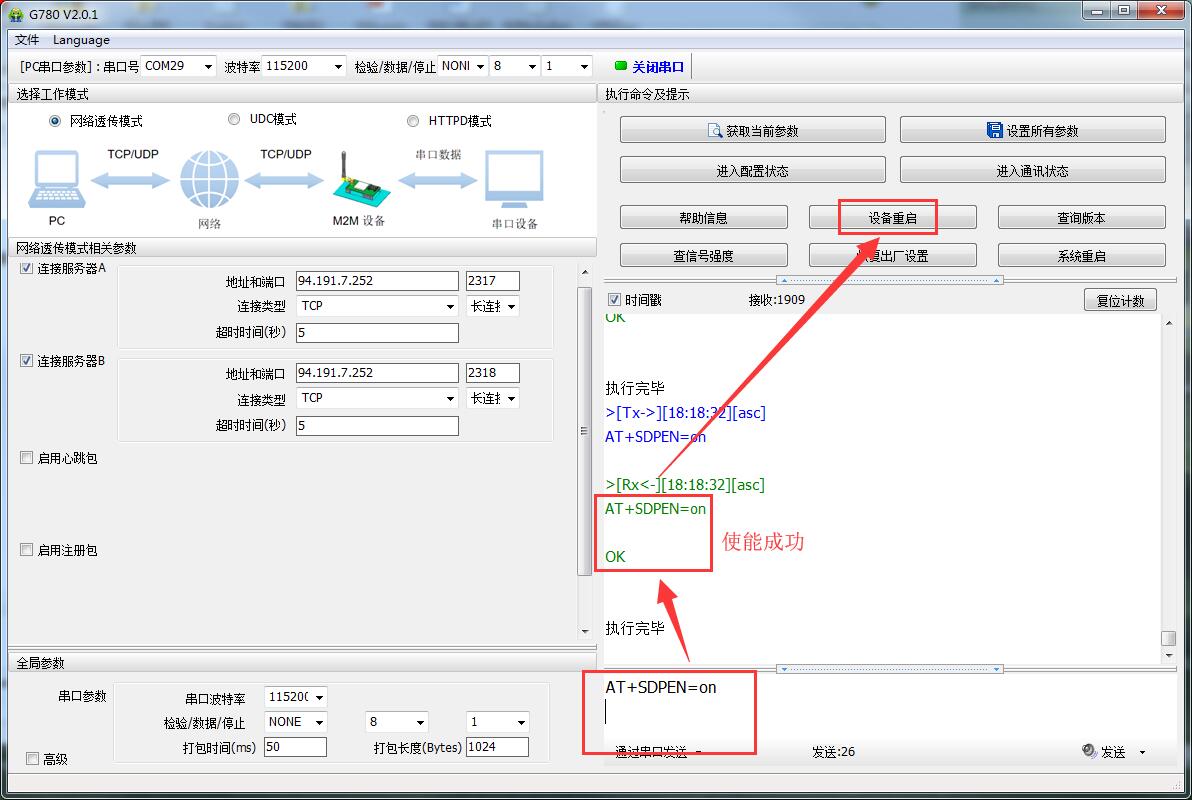This screenshot has width=1192, height=800.
Task: Uncheck the 时间戳 timestamp checkbox
Action: tap(614, 300)
